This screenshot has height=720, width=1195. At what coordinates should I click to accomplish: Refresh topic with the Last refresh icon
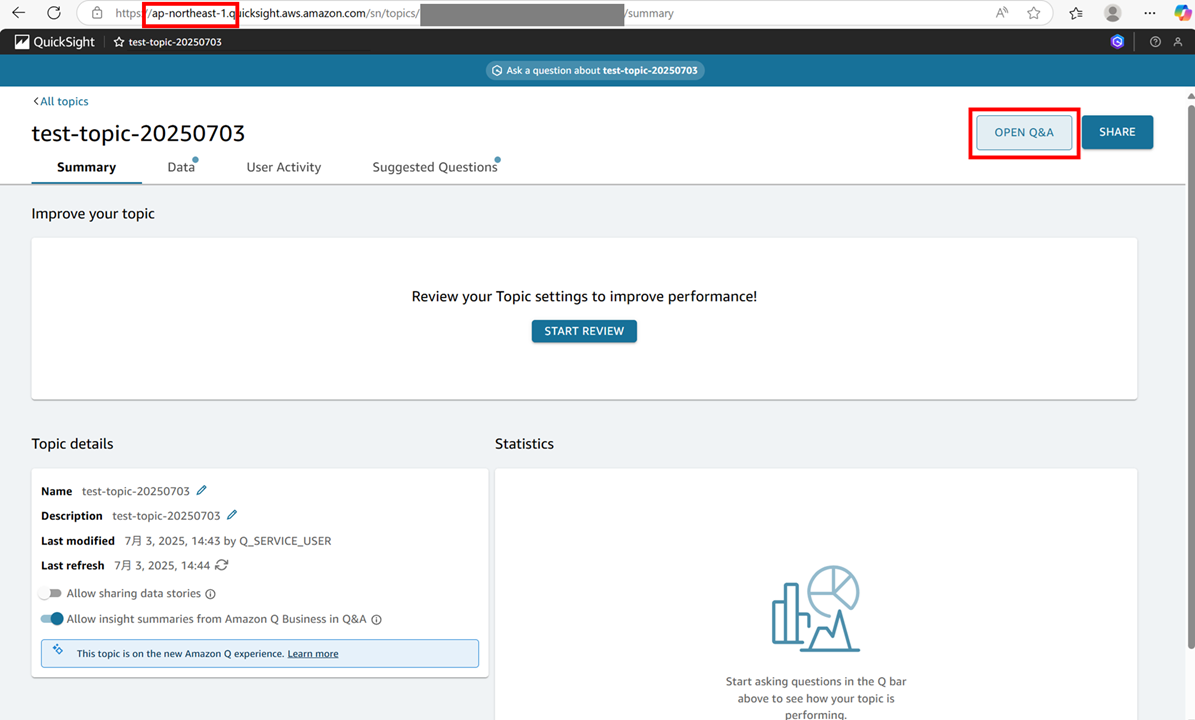point(222,565)
